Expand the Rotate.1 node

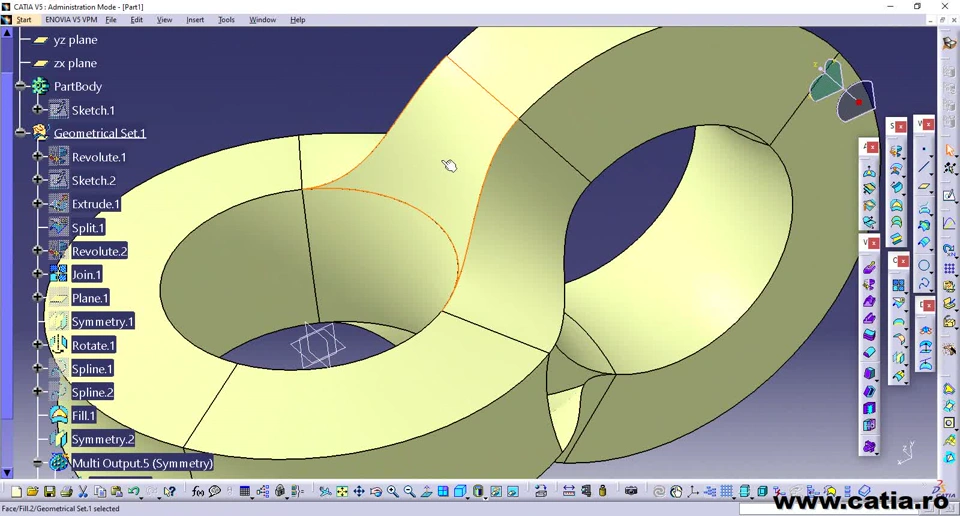pyautogui.click(x=38, y=344)
